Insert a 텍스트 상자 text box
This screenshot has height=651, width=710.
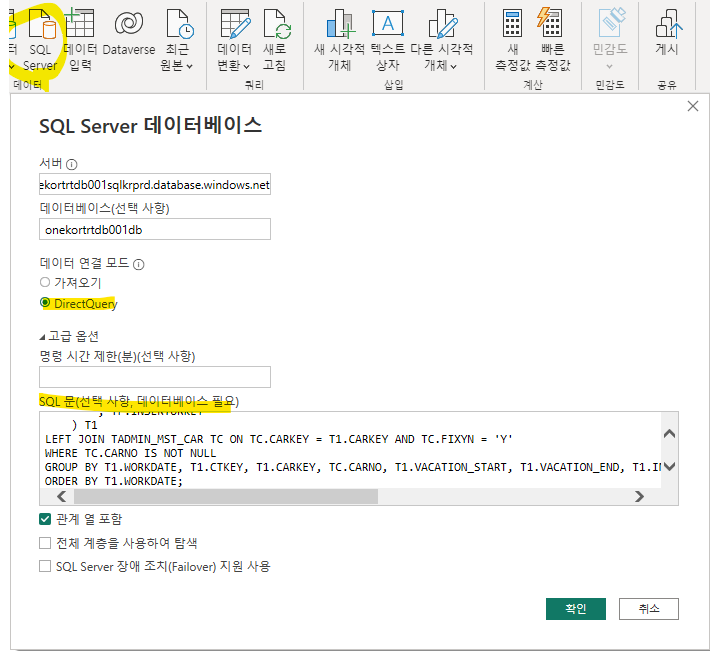pyautogui.click(x=388, y=41)
